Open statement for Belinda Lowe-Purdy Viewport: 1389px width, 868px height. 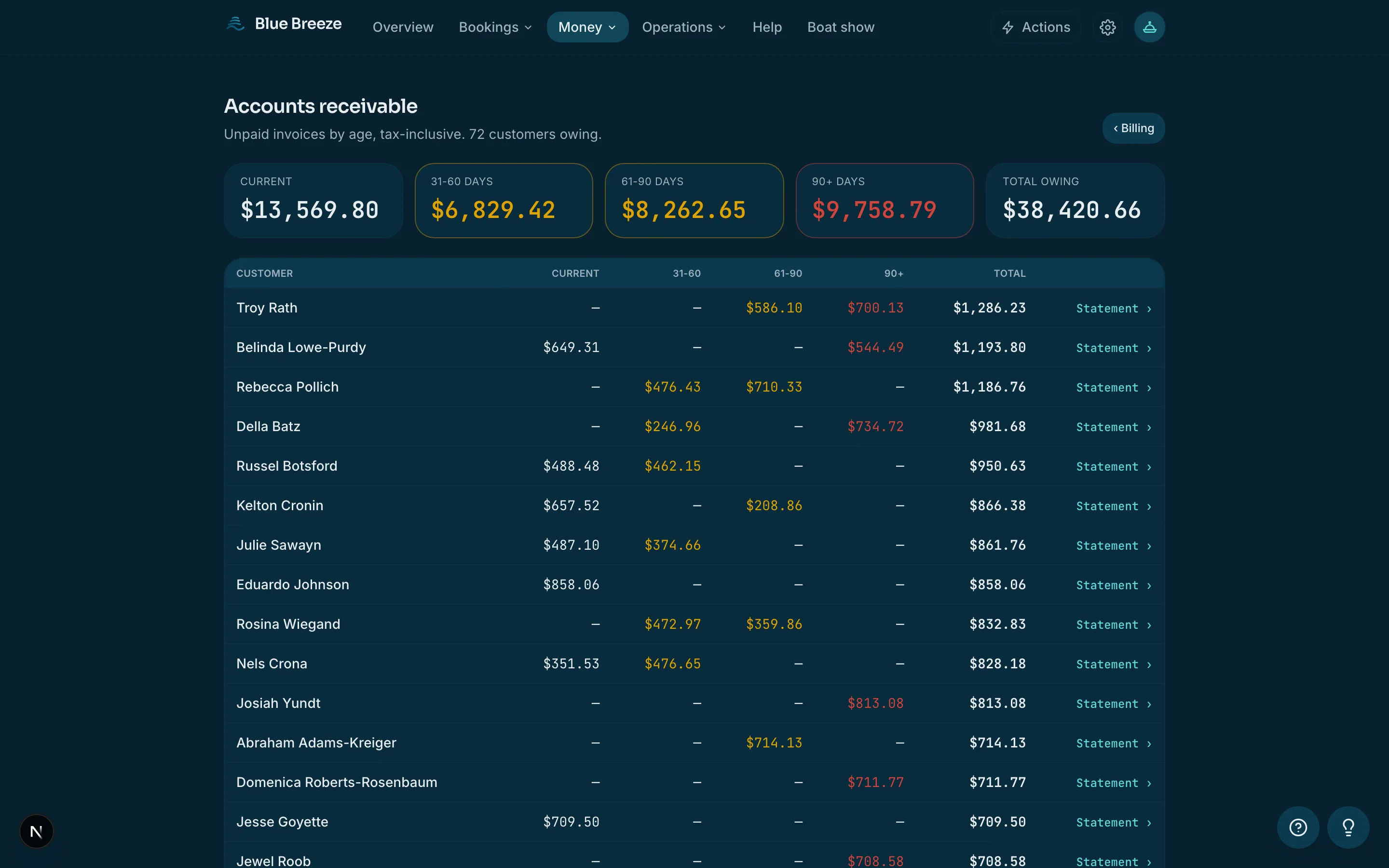click(1114, 348)
